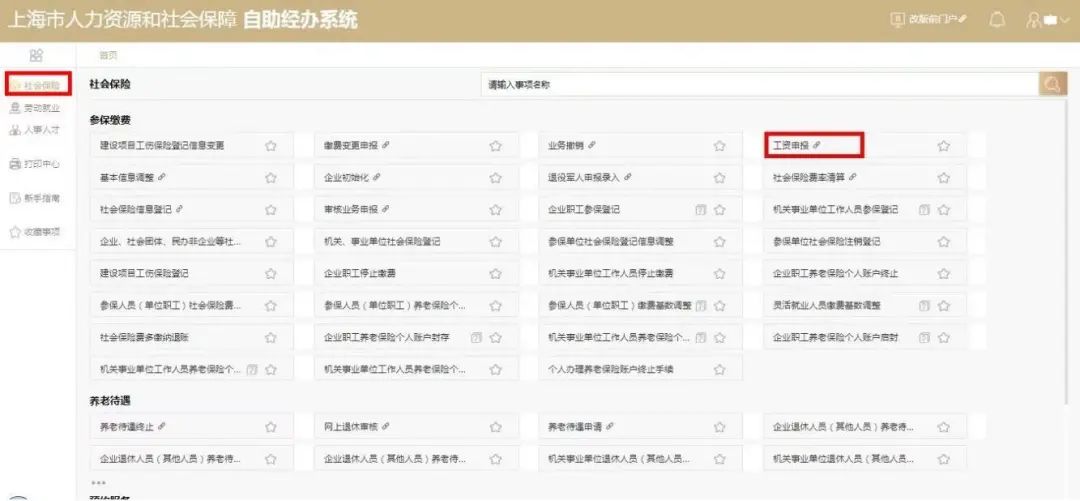
Task: Open the 改版前门户 portal link
Action: click(x=929, y=20)
